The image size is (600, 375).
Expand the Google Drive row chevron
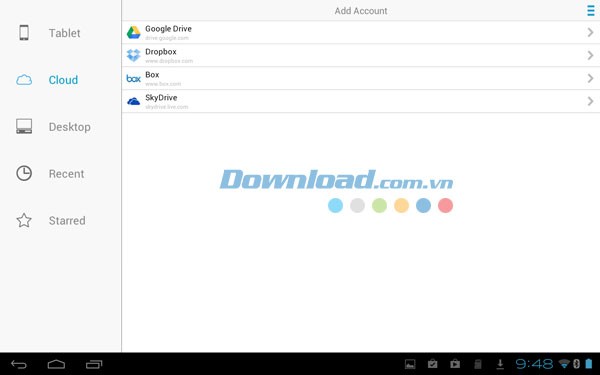coord(590,33)
